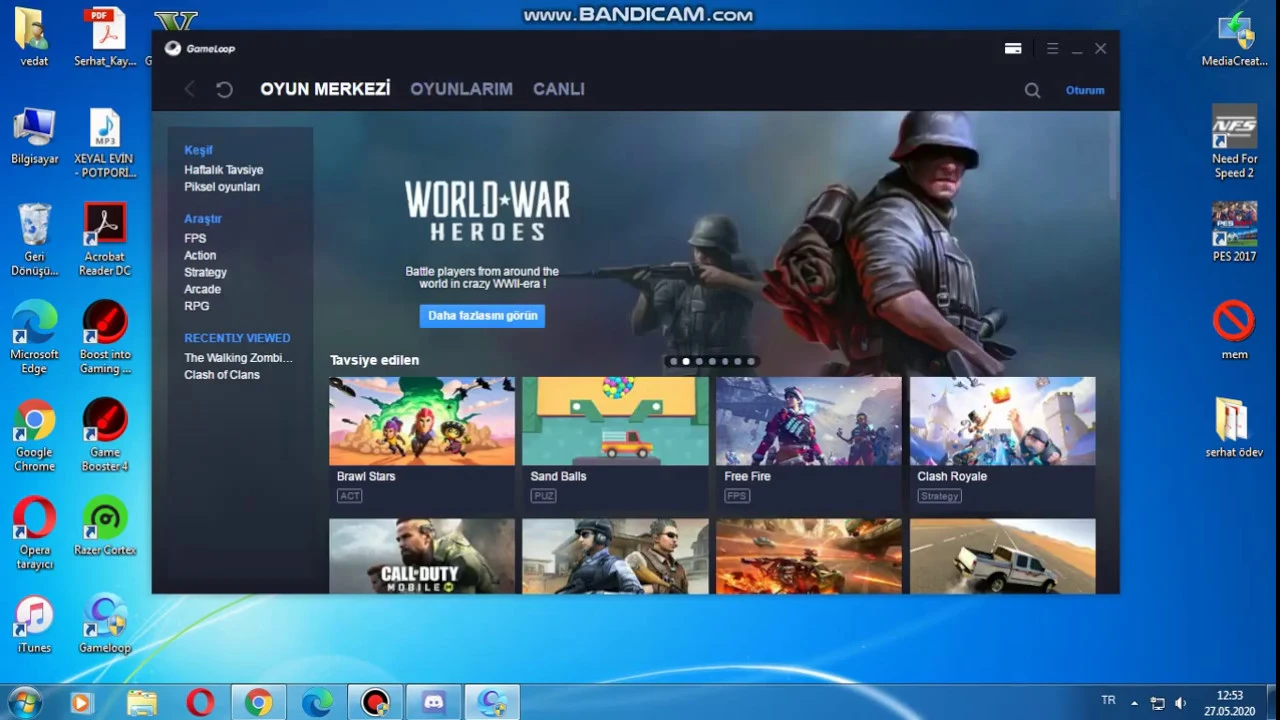
Task: Select RPG category
Action: pos(196,307)
